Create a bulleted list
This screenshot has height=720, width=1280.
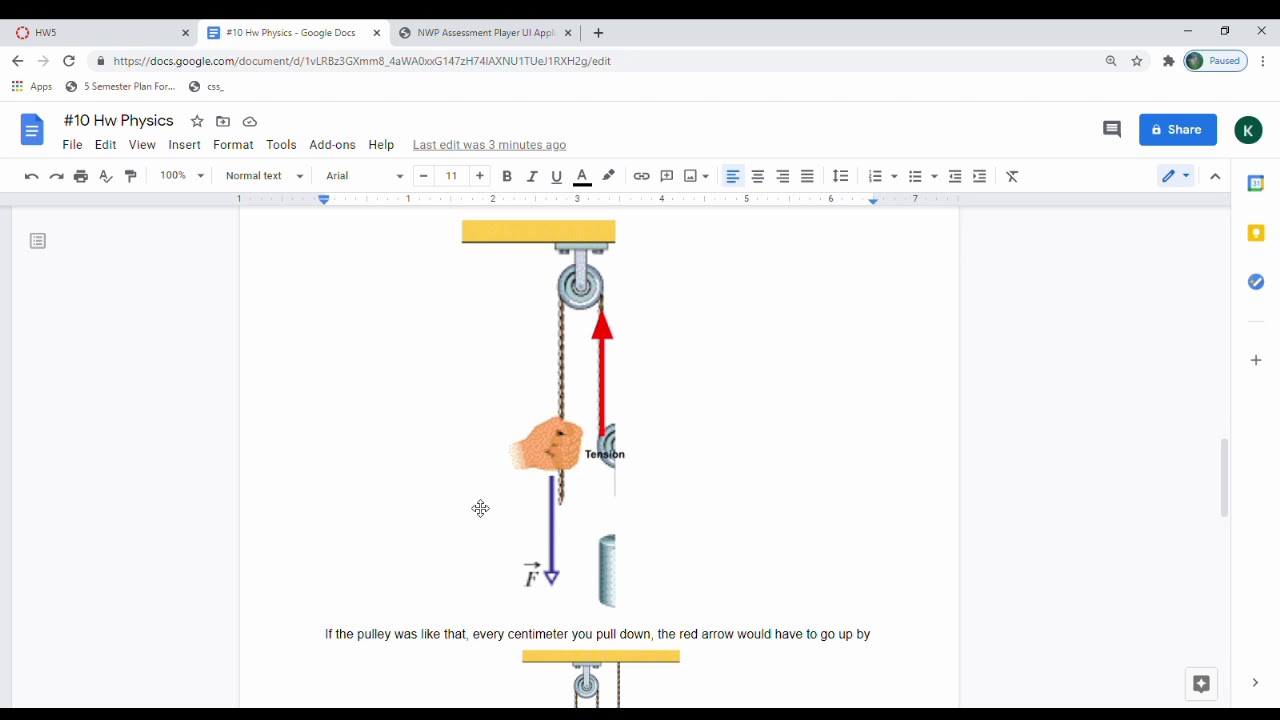click(x=915, y=176)
